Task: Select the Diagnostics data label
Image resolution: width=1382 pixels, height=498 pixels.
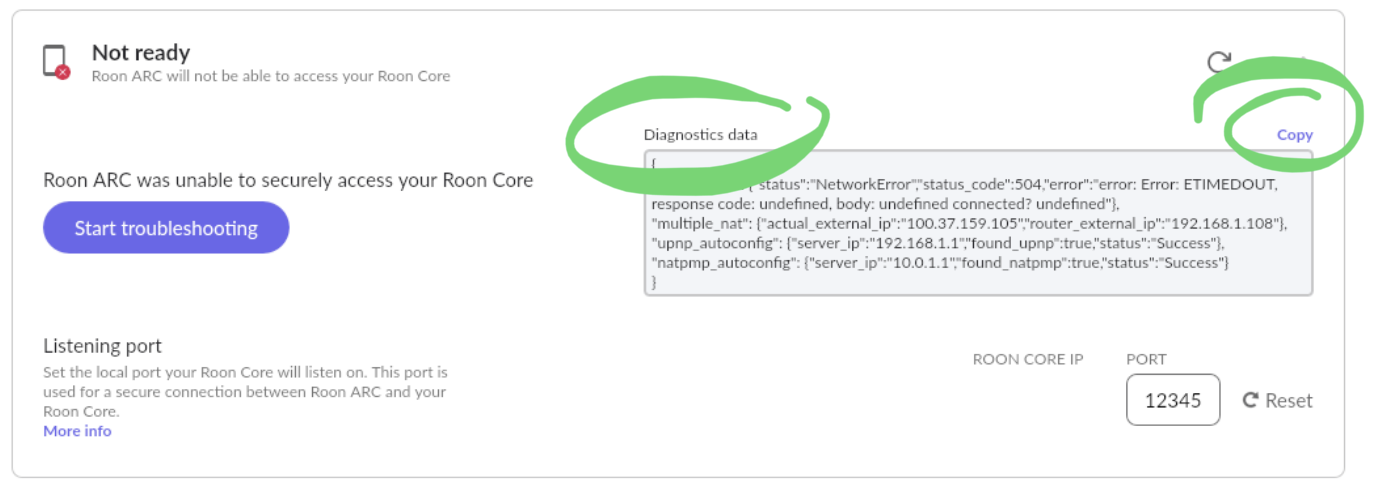Action: [x=700, y=134]
